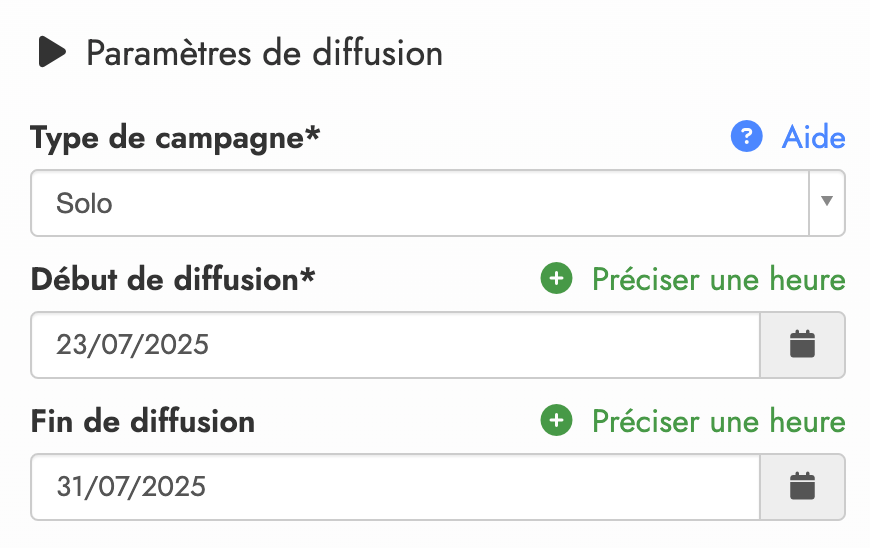Focus the end date field showing 31/07/2025
The width and height of the screenshot is (870, 548).
click(395, 487)
